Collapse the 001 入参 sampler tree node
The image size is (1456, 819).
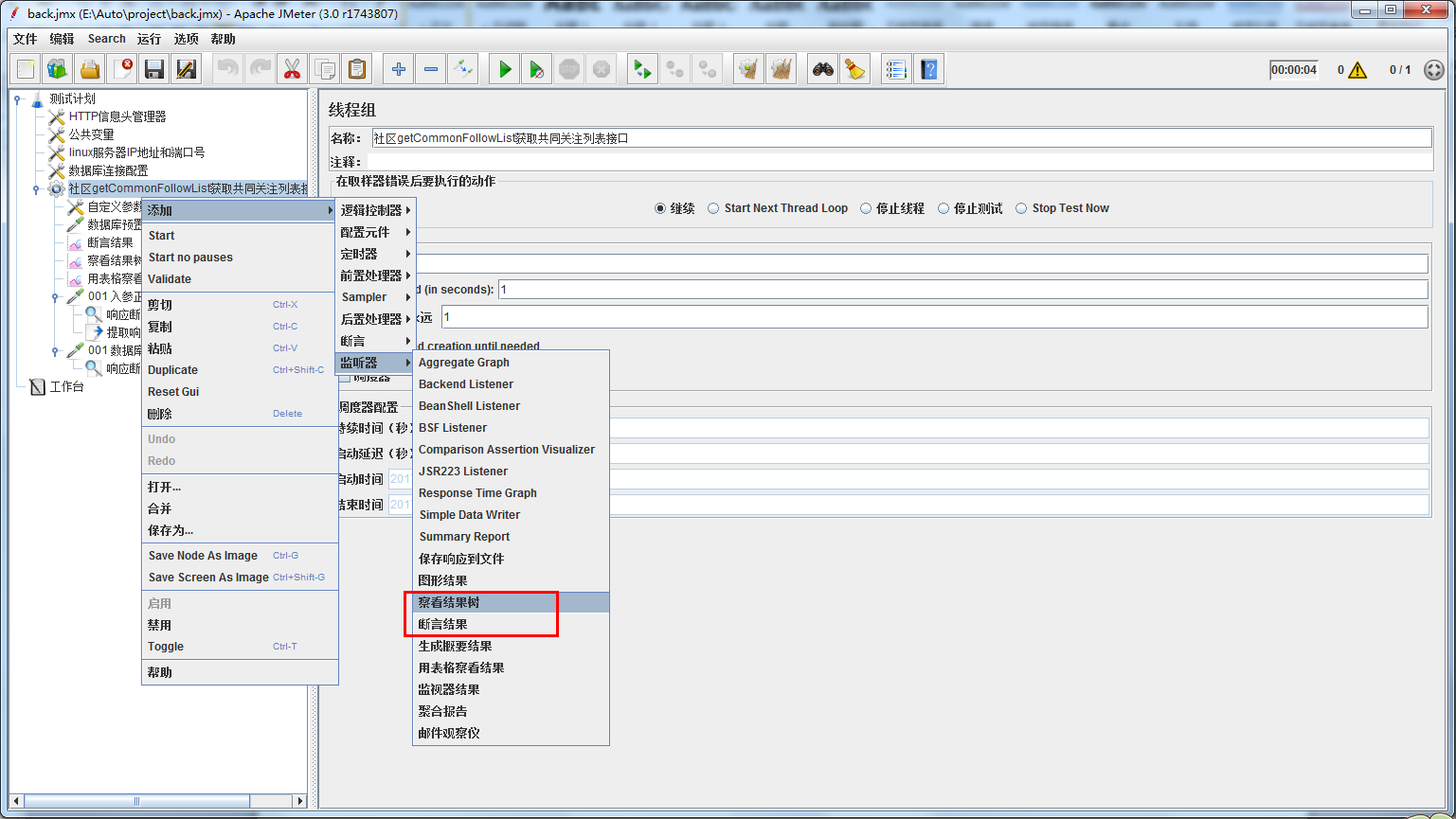pos(56,296)
